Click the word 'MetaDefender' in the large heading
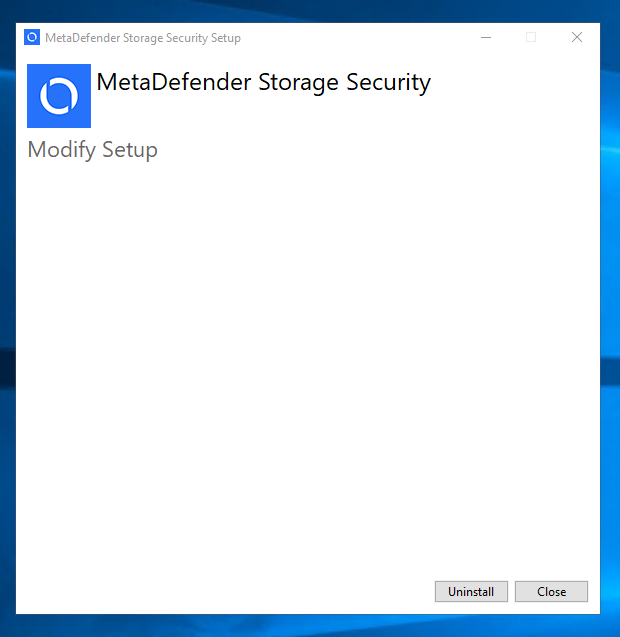 (174, 82)
